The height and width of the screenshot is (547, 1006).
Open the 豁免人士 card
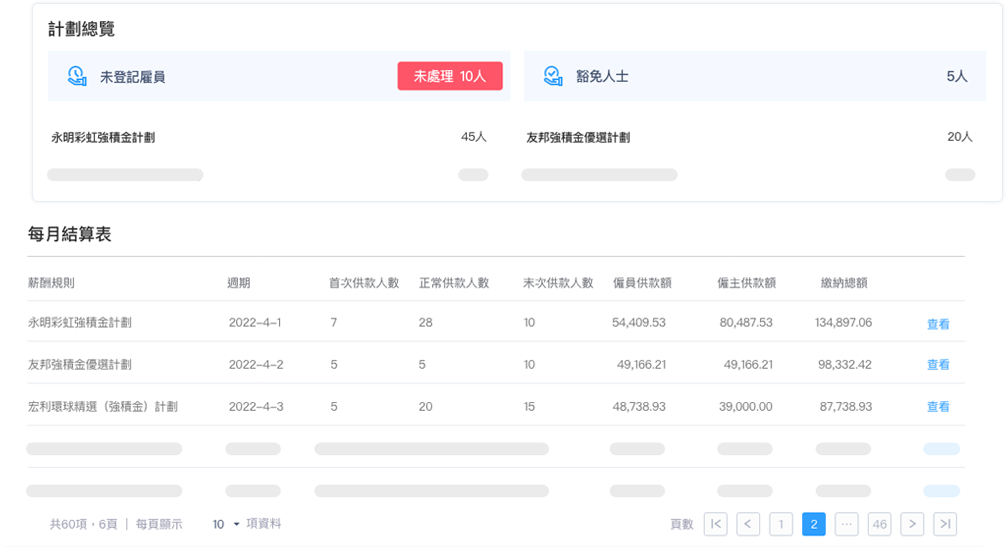pyautogui.click(x=754, y=76)
